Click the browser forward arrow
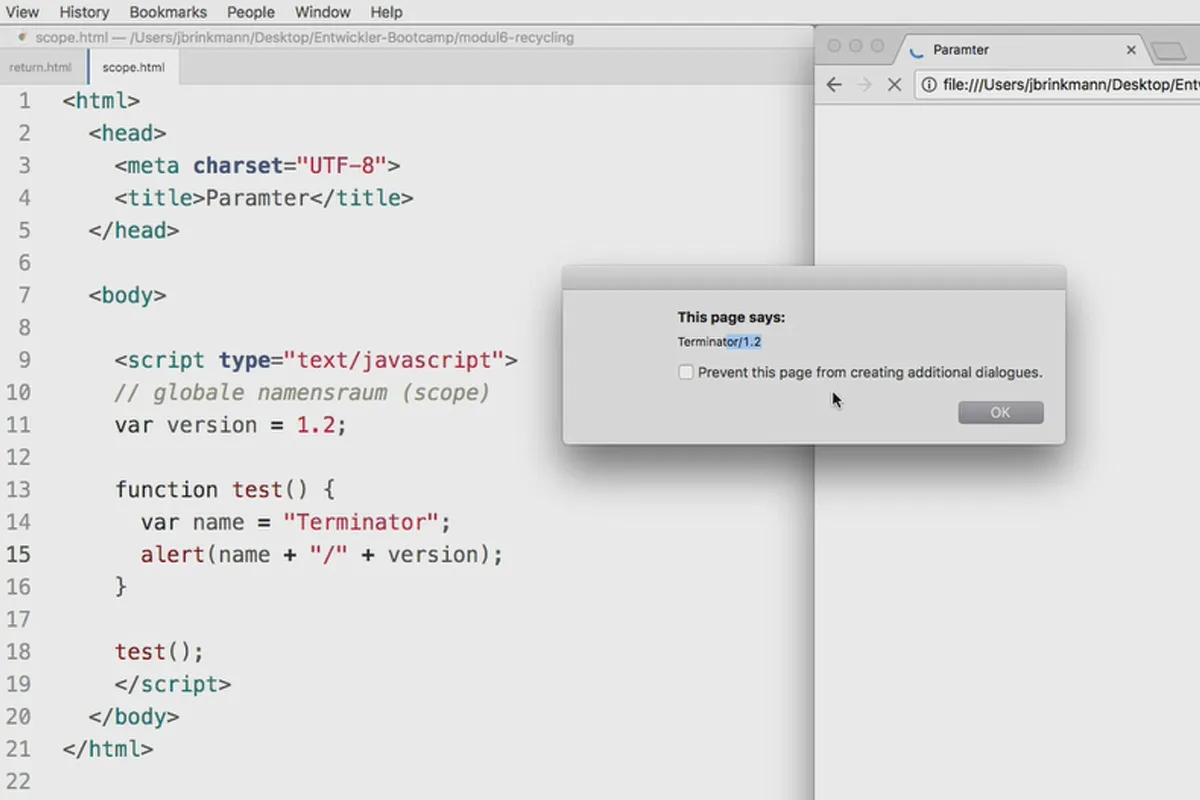Screen dimensions: 1200x800 865,85
